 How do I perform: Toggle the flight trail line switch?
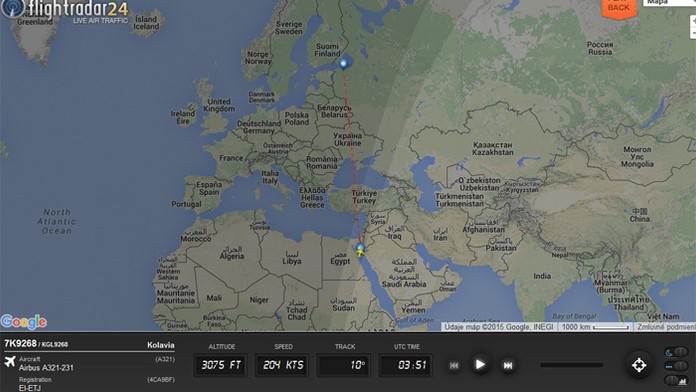pyautogui.click(x=676, y=366)
